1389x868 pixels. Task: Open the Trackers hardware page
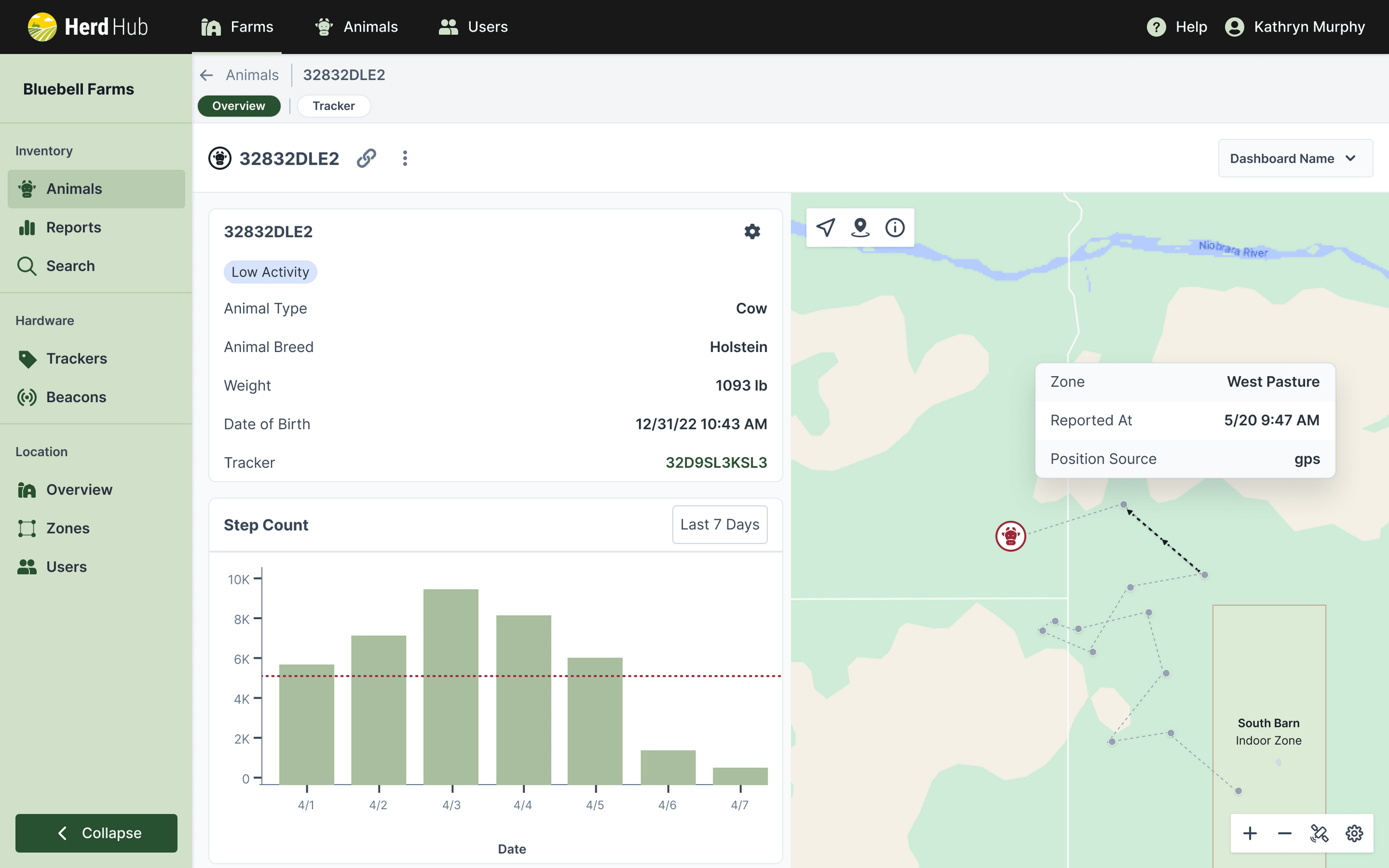76,358
